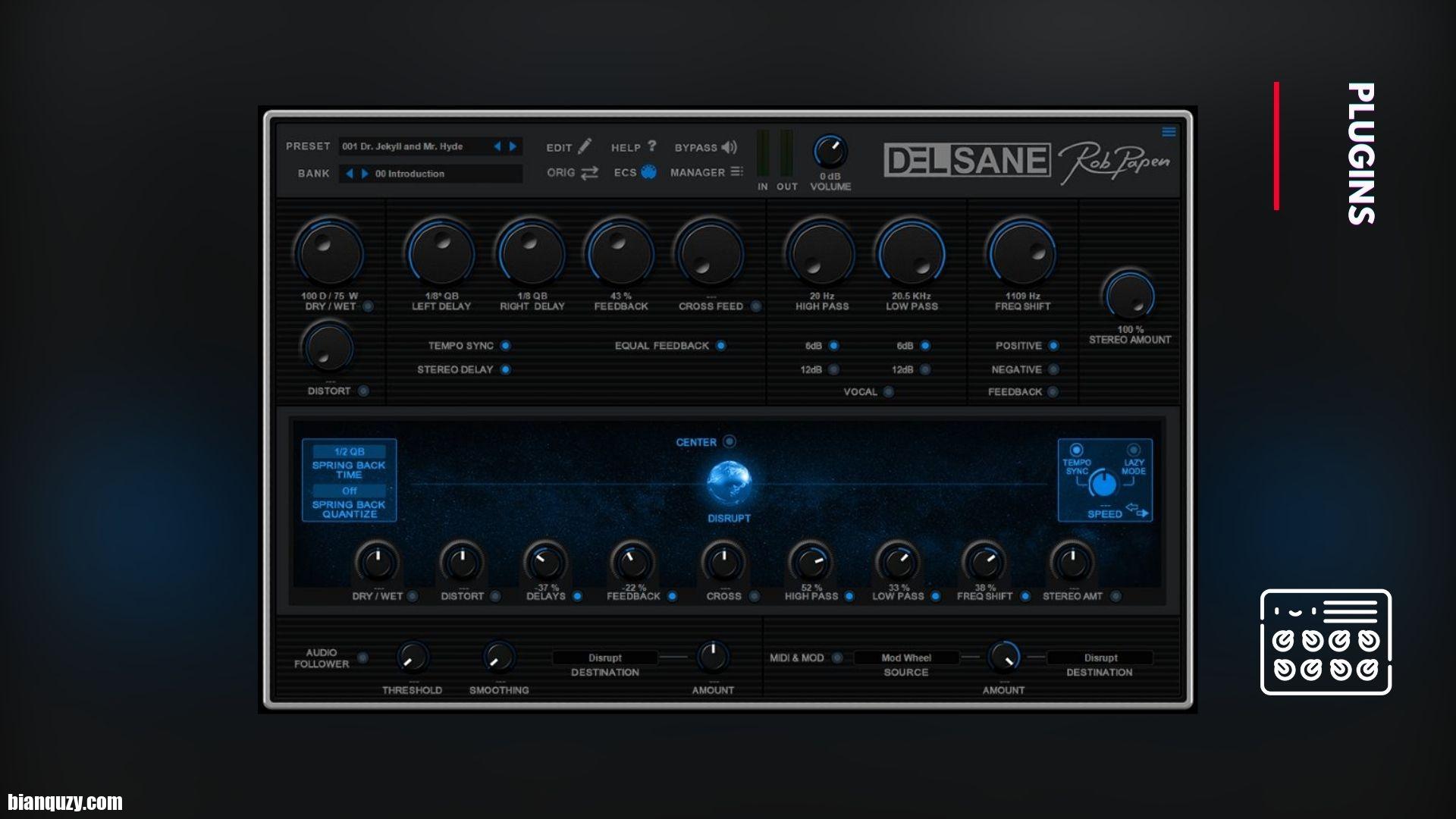This screenshot has height=819, width=1456.
Task: Click the bianquzy.com link
Action: tap(65, 802)
